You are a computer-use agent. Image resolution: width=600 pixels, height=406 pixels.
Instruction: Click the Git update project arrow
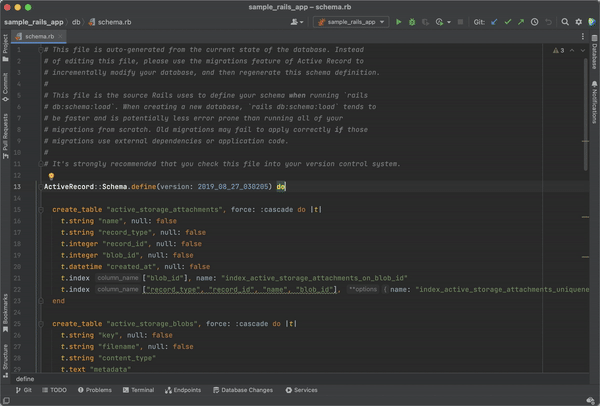[493, 21]
